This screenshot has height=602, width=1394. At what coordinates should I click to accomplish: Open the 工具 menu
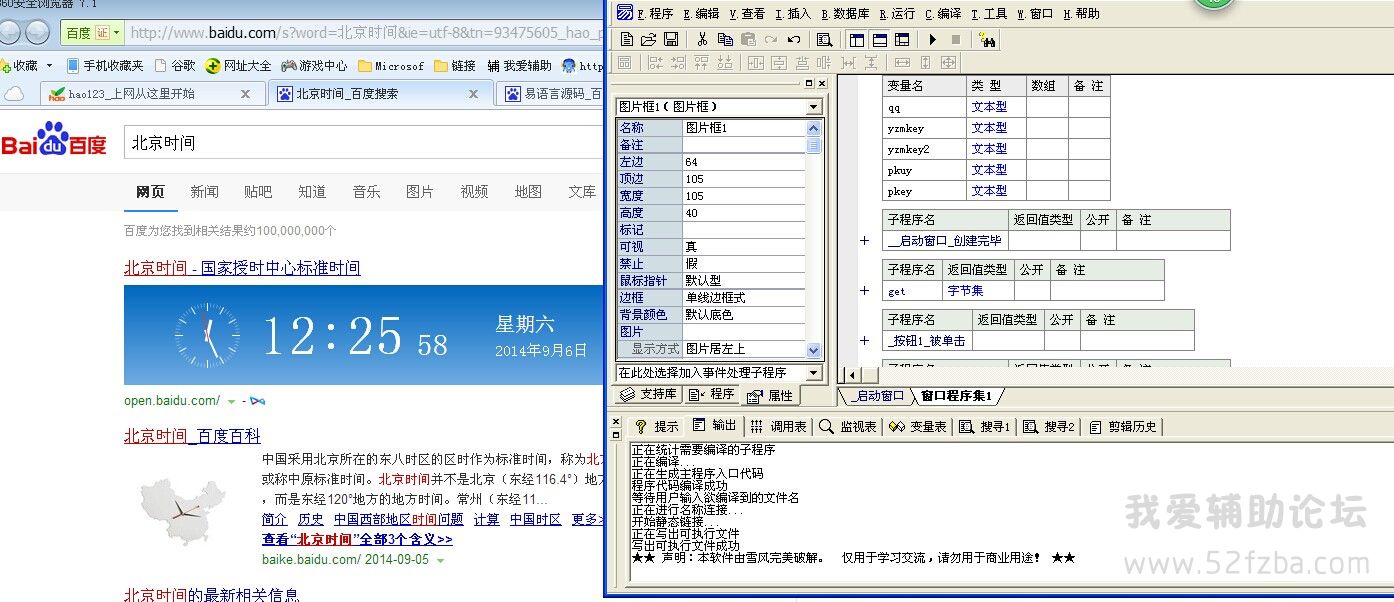click(990, 14)
